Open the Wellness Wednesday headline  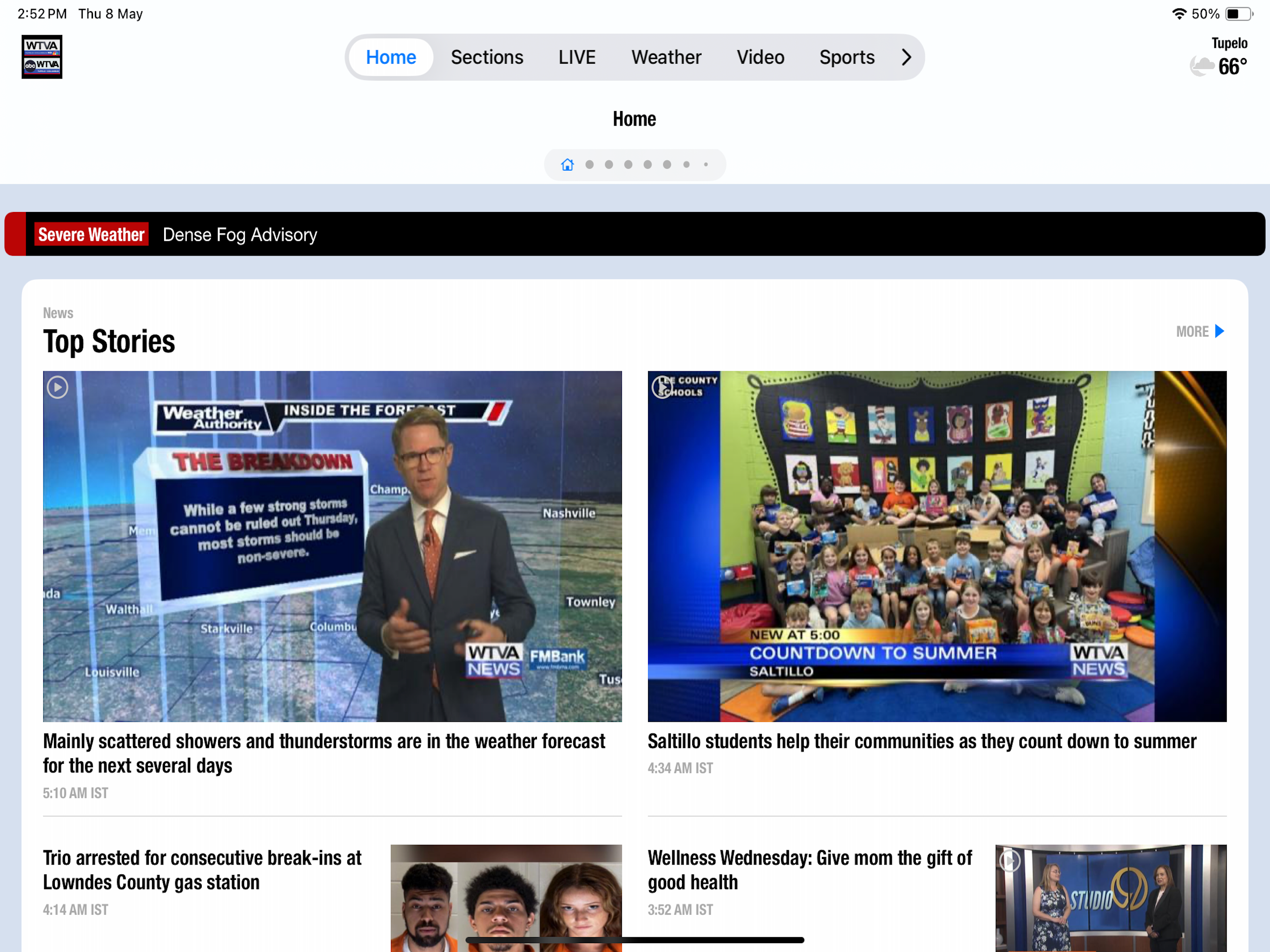tap(809, 870)
